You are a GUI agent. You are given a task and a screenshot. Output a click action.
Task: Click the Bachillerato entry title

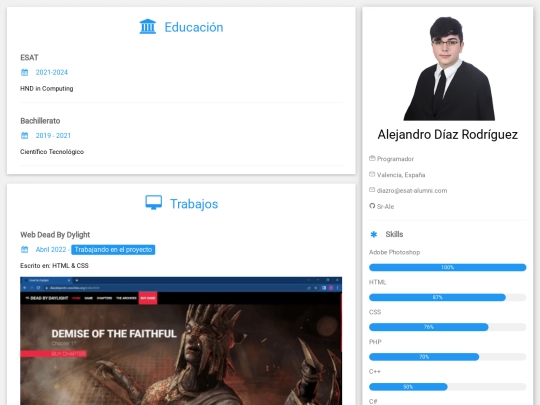click(x=40, y=121)
